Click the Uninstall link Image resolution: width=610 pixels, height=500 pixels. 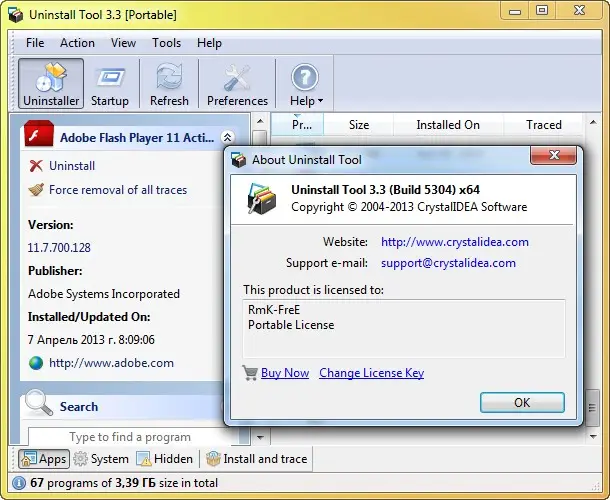coord(72,166)
